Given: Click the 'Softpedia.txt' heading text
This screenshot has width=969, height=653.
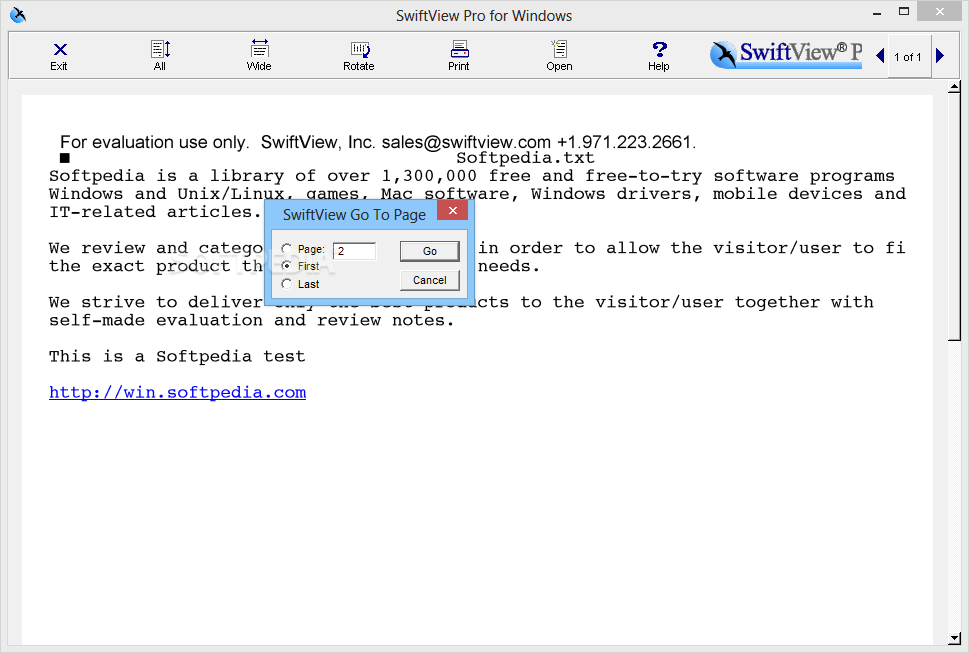Looking at the screenshot, I should tap(525, 158).
